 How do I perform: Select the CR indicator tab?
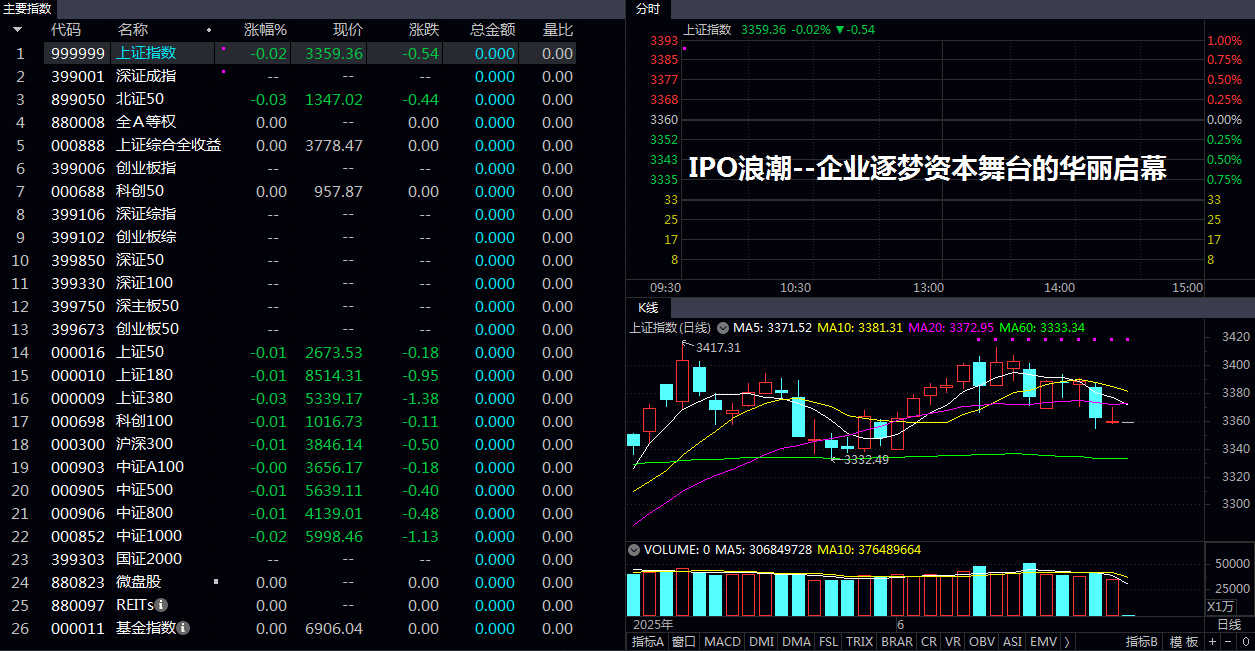pos(929,642)
